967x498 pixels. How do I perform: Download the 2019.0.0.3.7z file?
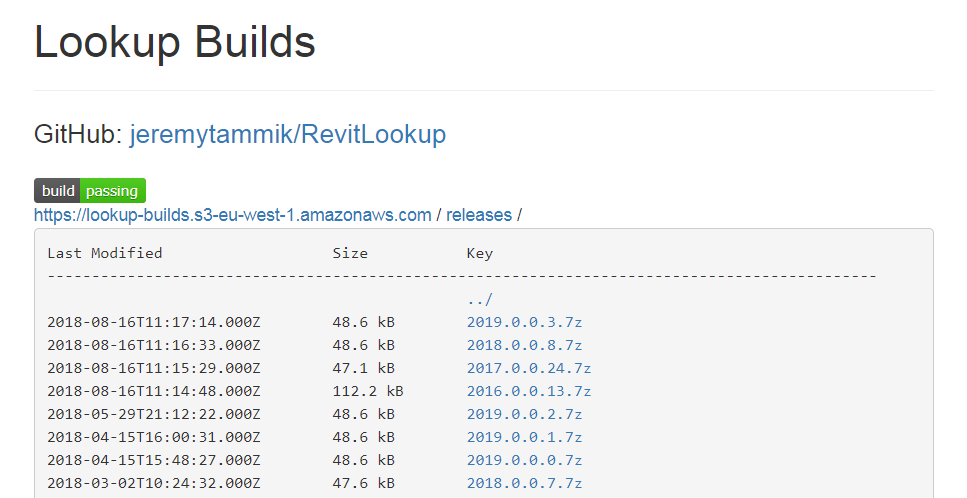pyautogui.click(x=524, y=322)
